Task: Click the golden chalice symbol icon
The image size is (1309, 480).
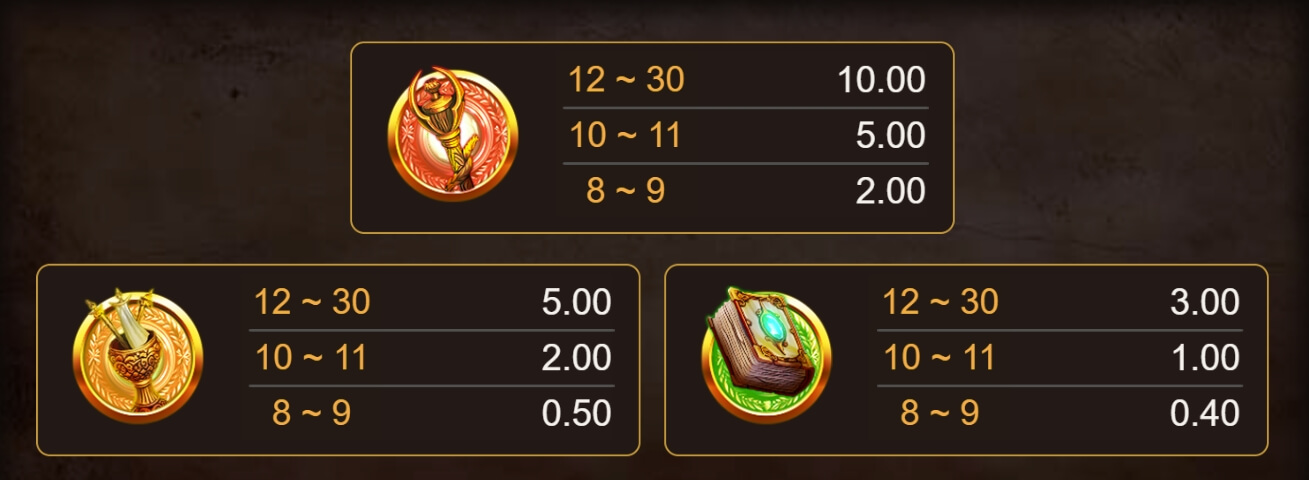Action: [x=138, y=356]
